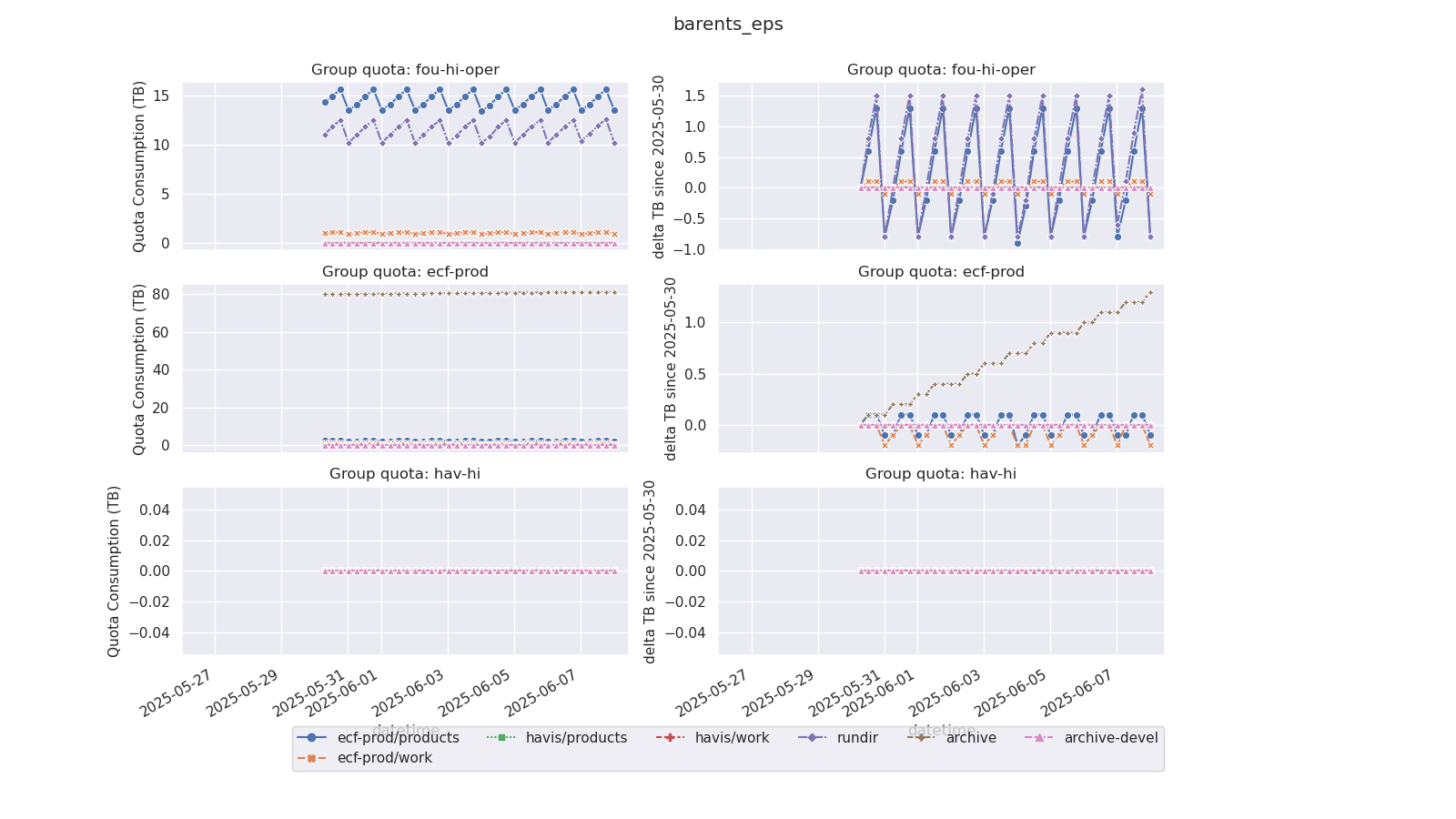
Task: Click the '40' y-axis tick label
Action: 161,369
